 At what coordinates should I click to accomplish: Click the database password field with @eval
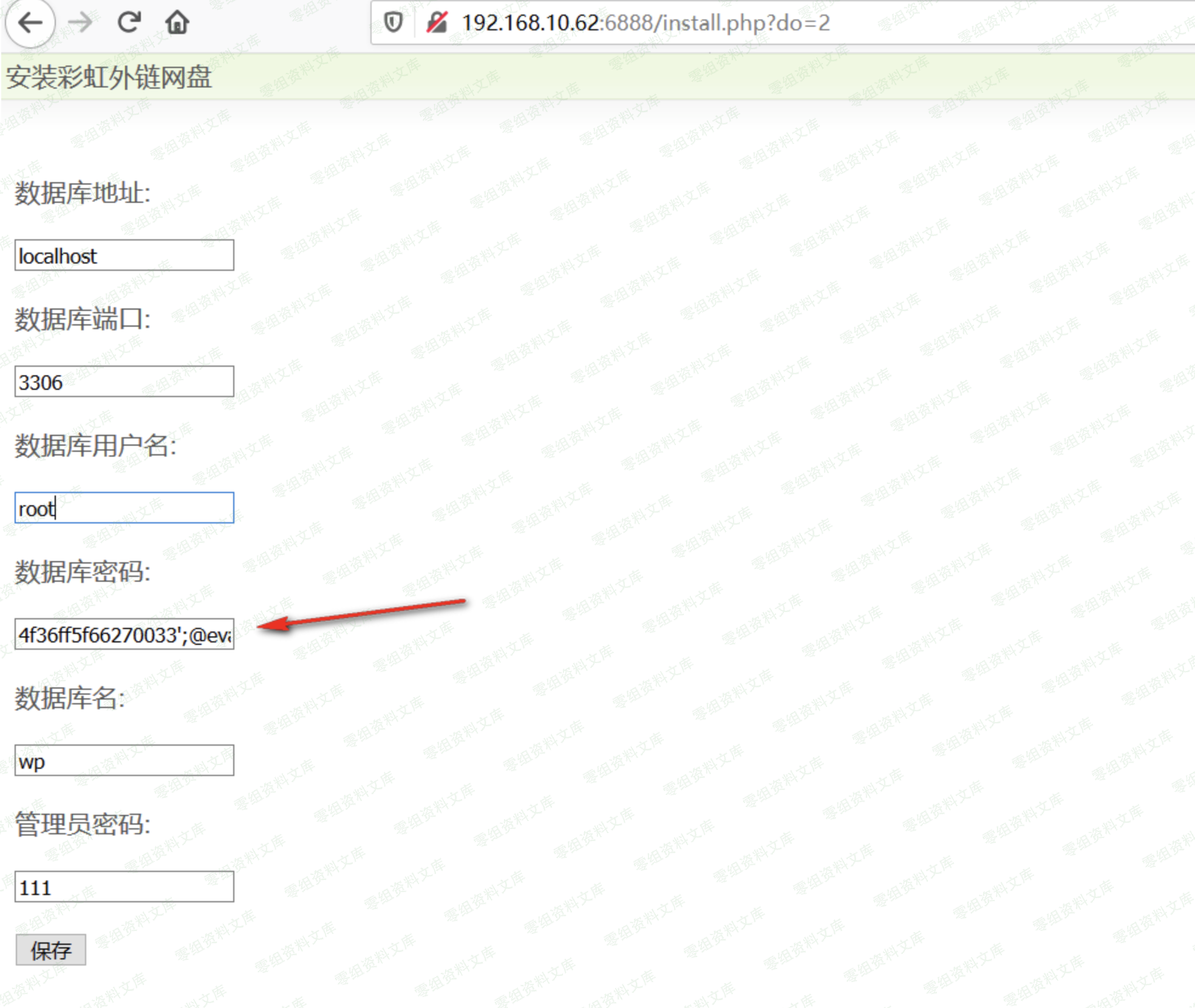[x=124, y=635]
